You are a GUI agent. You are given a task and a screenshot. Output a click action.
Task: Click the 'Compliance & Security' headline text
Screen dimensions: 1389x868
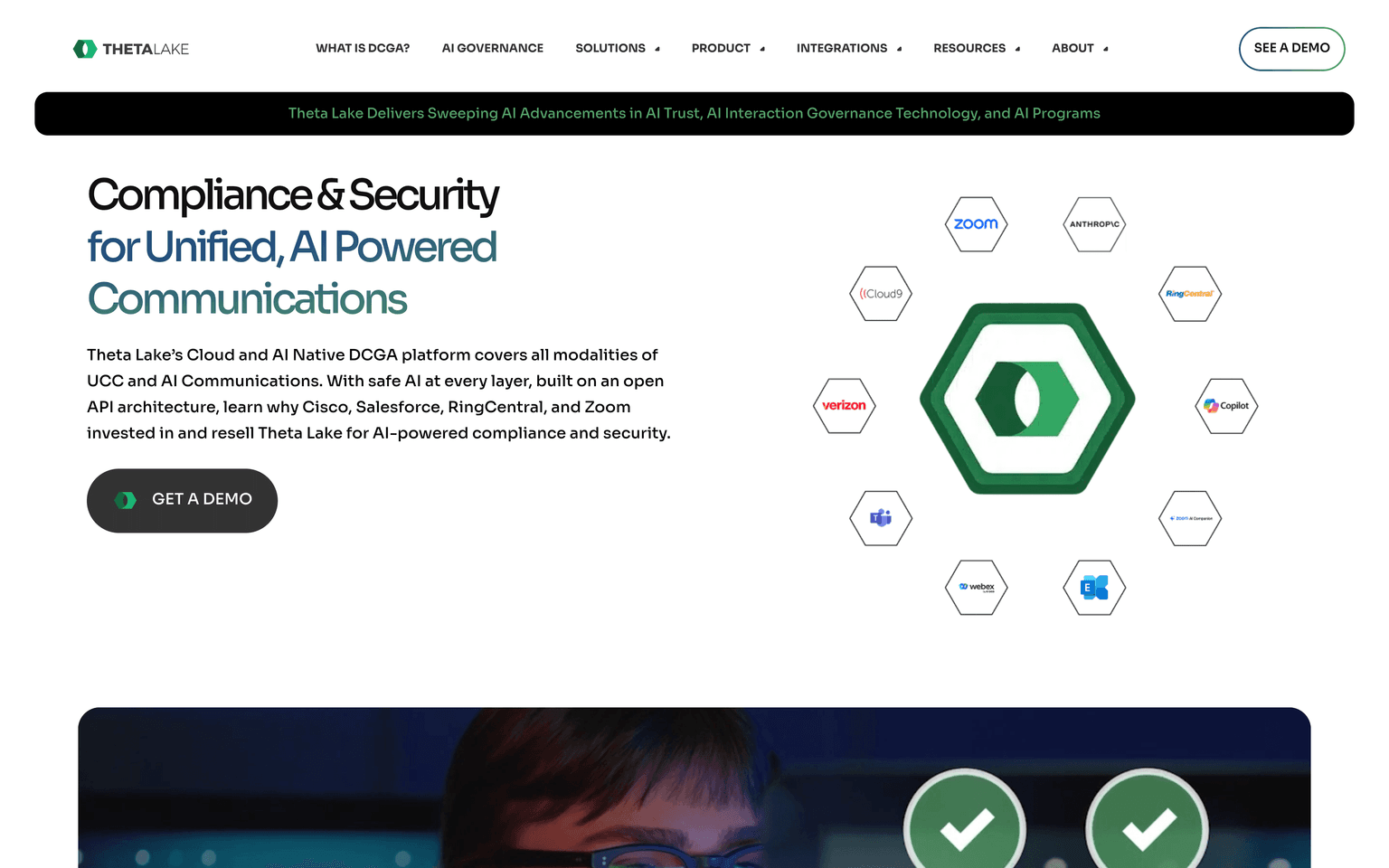click(x=293, y=195)
